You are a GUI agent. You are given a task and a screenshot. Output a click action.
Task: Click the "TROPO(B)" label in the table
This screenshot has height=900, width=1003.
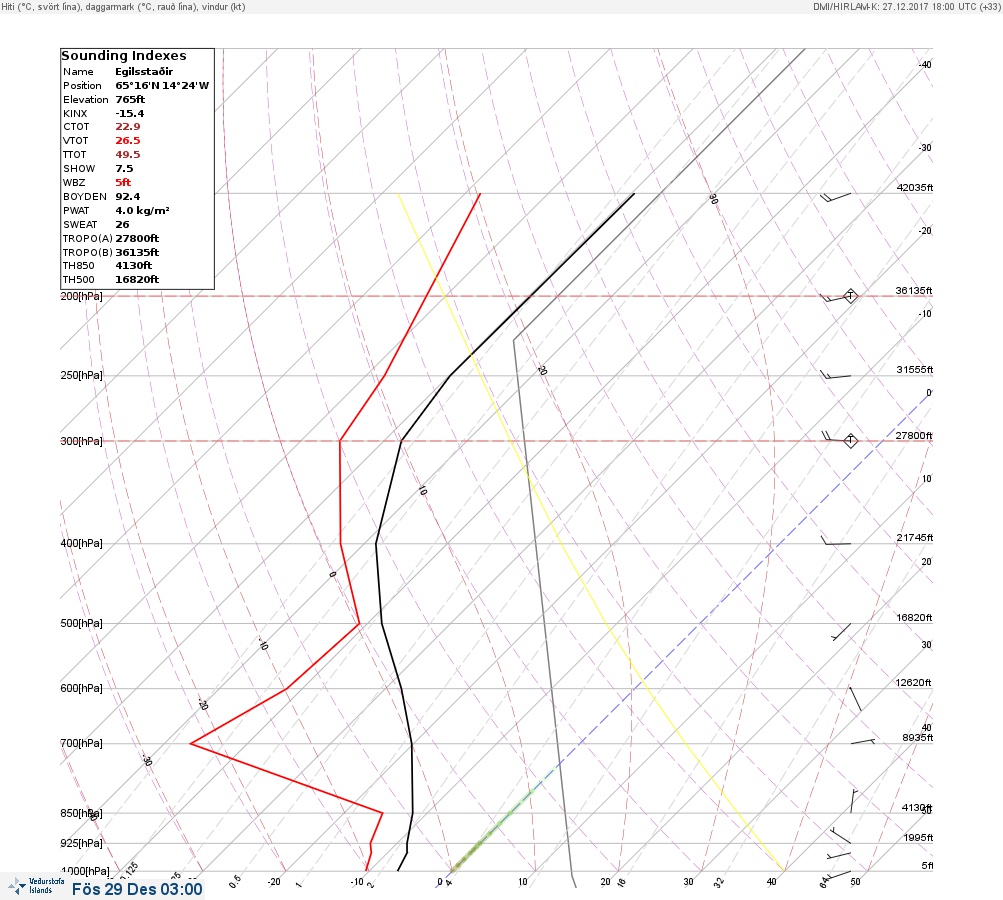(88, 253)
